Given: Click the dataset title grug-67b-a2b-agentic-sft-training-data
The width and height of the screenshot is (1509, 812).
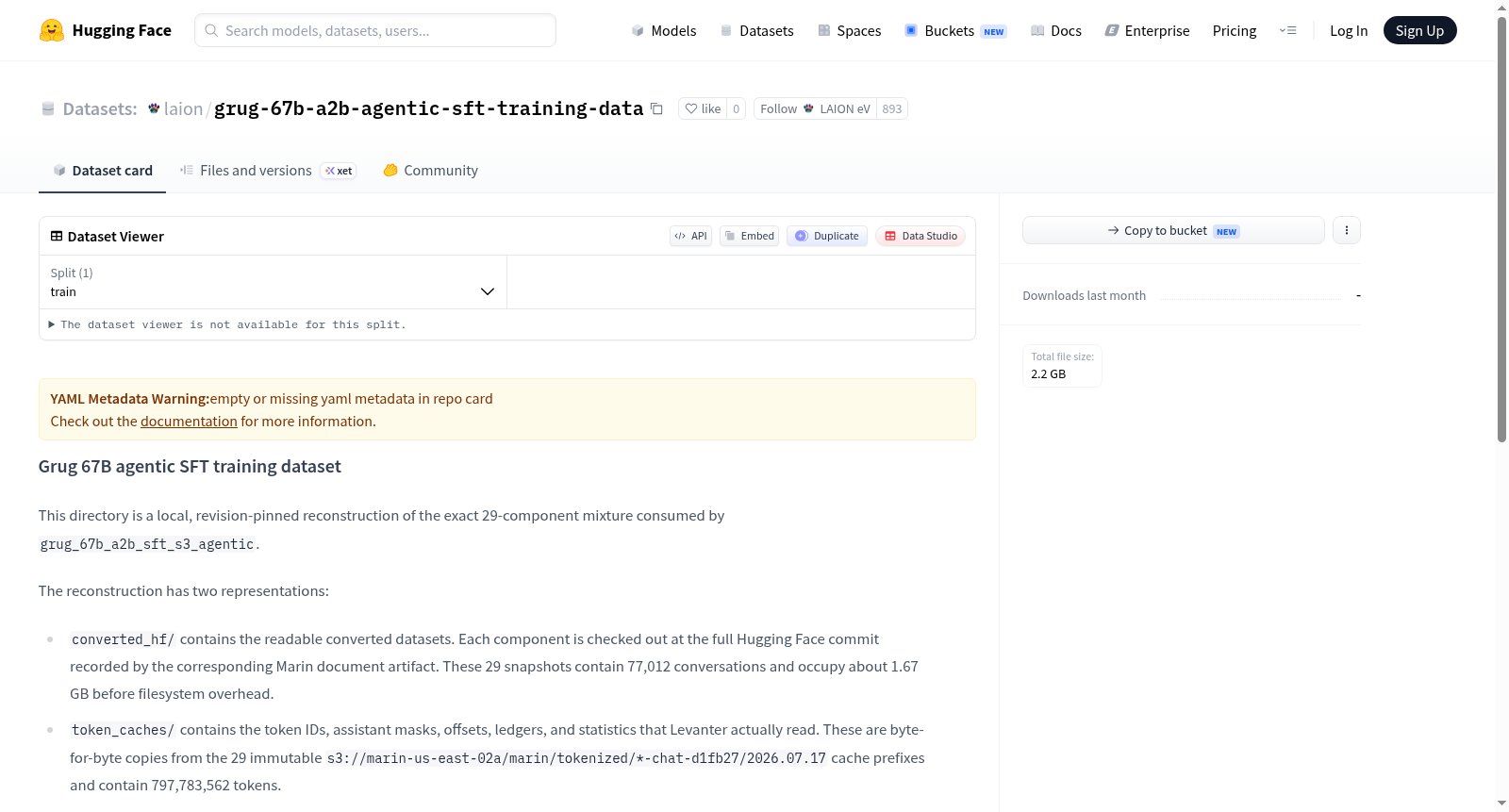Looking at the screenshot, I should point(429,108).
